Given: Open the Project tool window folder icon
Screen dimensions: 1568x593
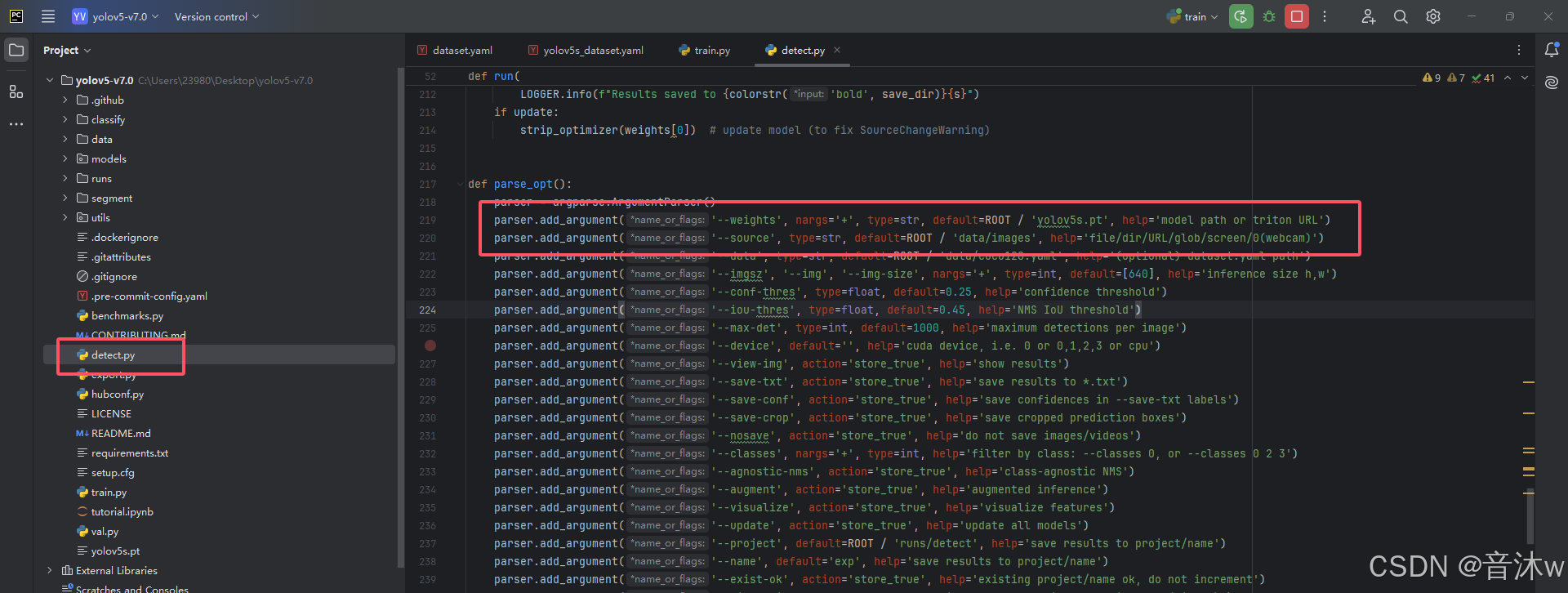Looking at the screenshot, I should (x=16, y=50).
